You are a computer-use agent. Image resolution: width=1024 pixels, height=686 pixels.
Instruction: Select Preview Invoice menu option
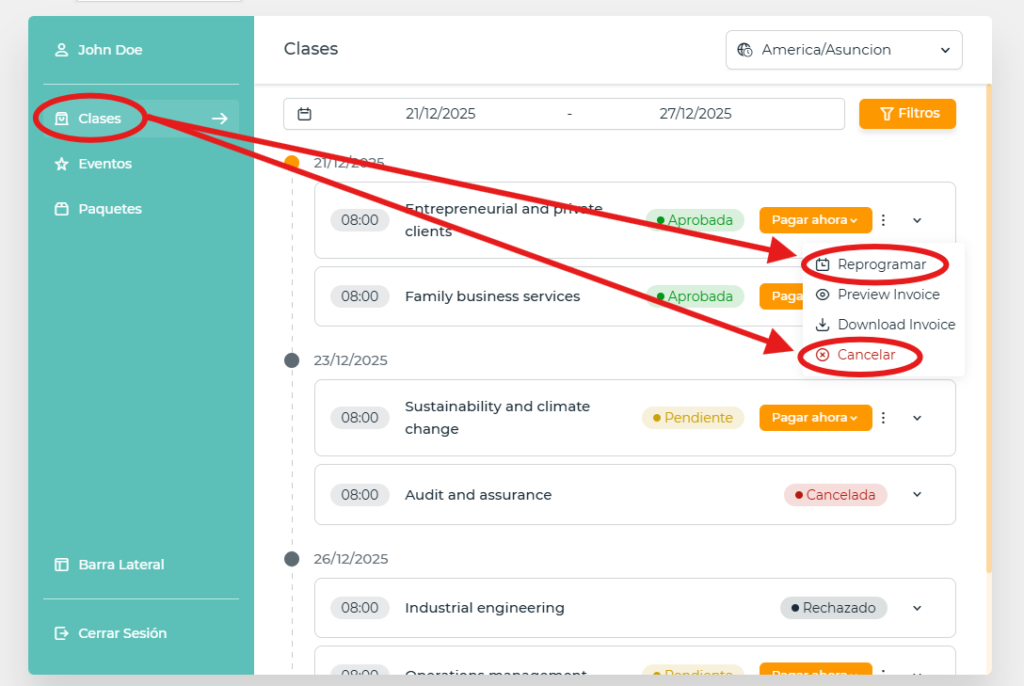[x=888, y=295]
